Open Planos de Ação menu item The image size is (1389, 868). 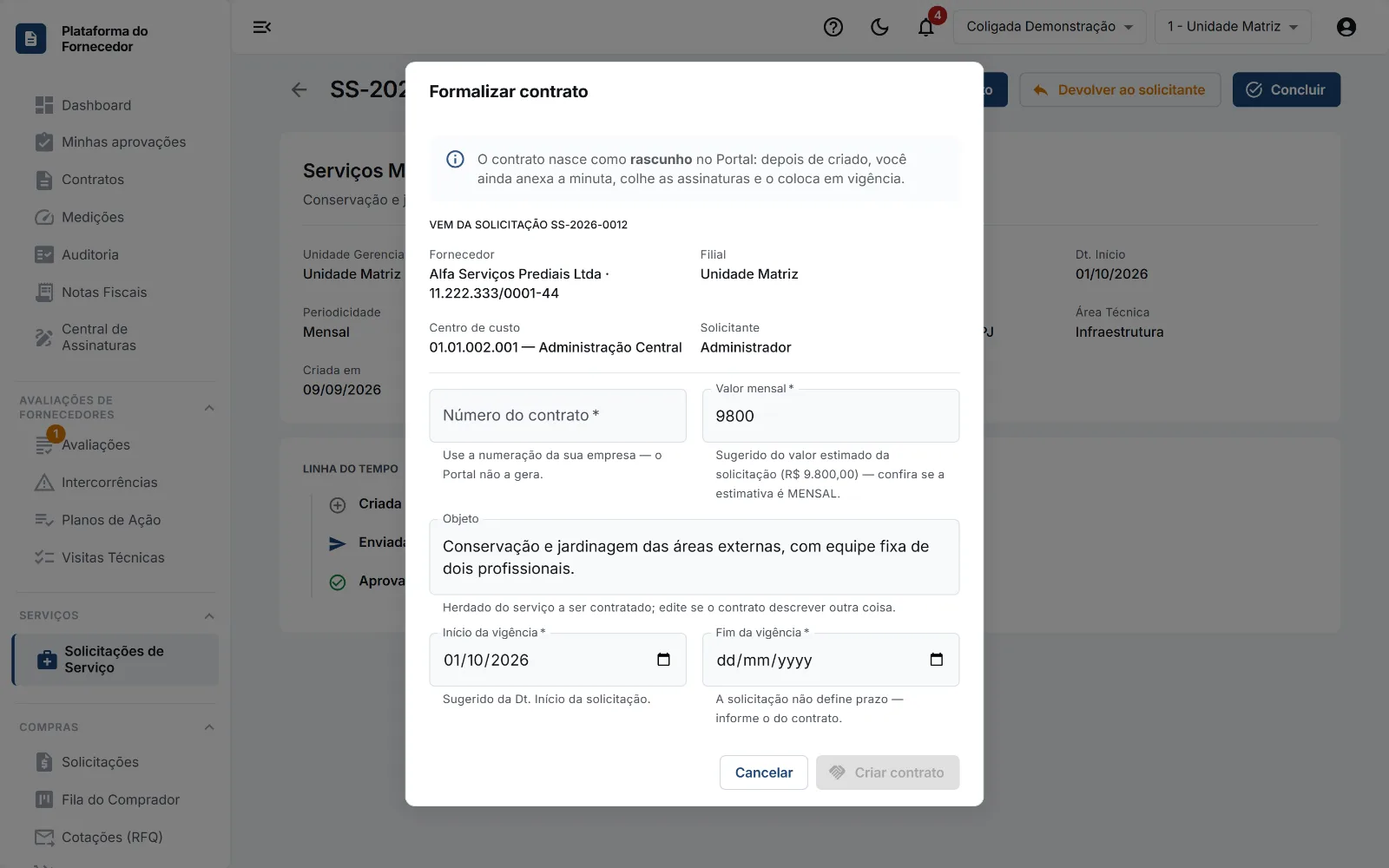coord(115,520)
